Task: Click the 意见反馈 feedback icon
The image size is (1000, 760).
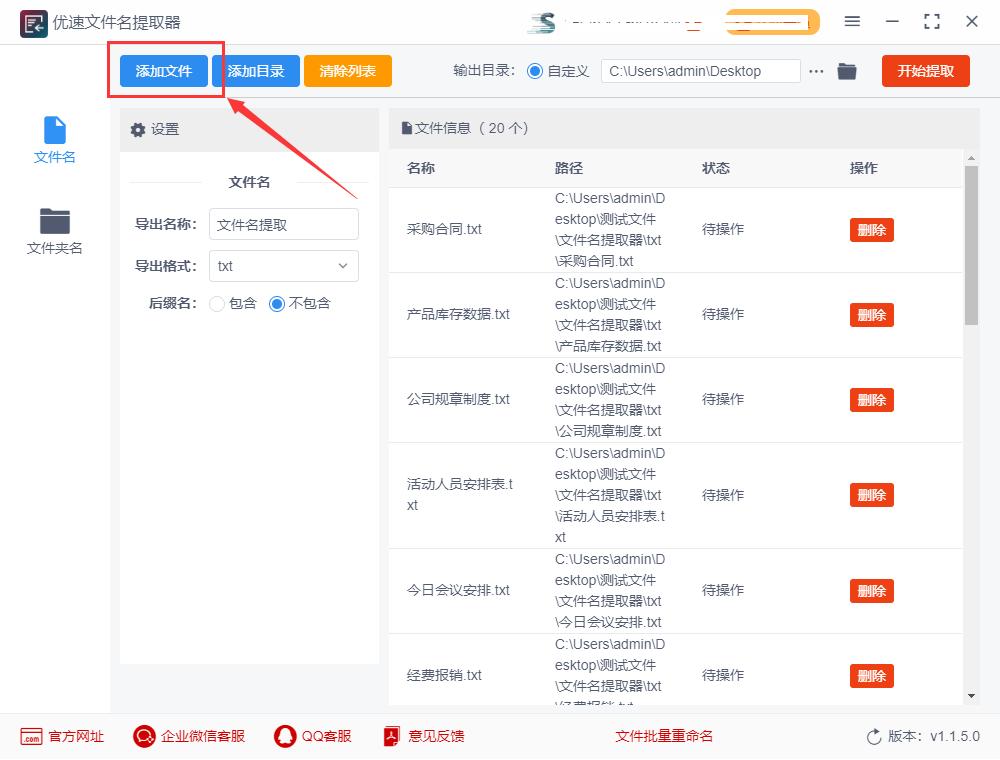Action: pos(392,736)
